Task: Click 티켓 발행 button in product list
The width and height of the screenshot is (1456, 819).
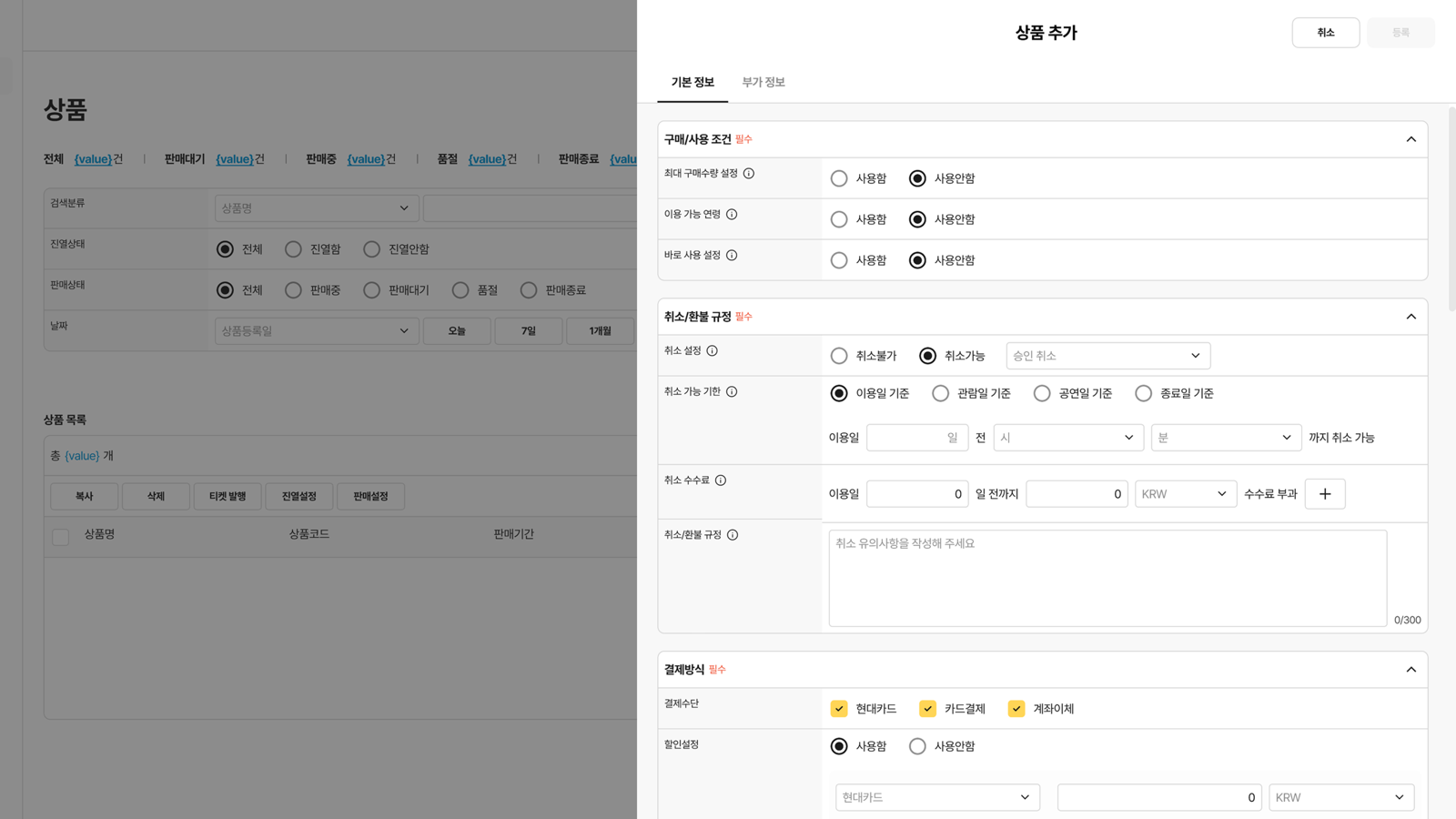Action: (x=227, y=496)
